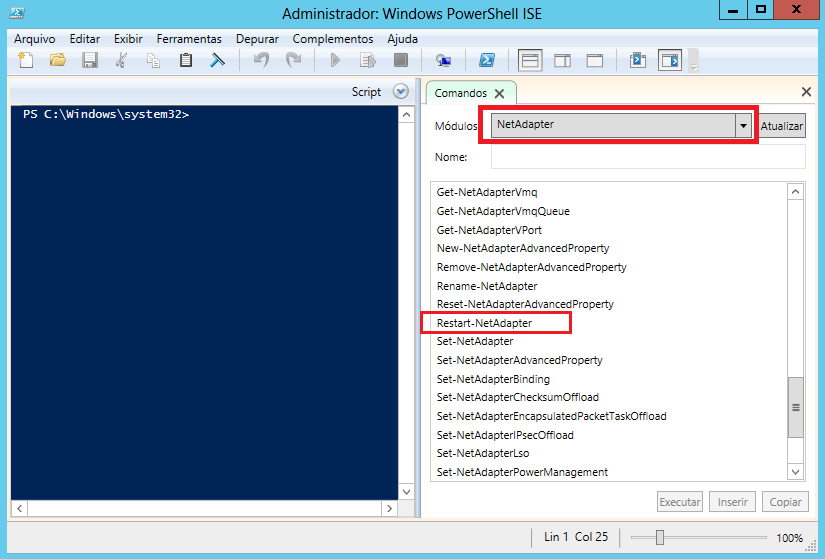Select Restart-NetAdapter command
Viewport: 825px width, 559px height.
tap(484, 323)
